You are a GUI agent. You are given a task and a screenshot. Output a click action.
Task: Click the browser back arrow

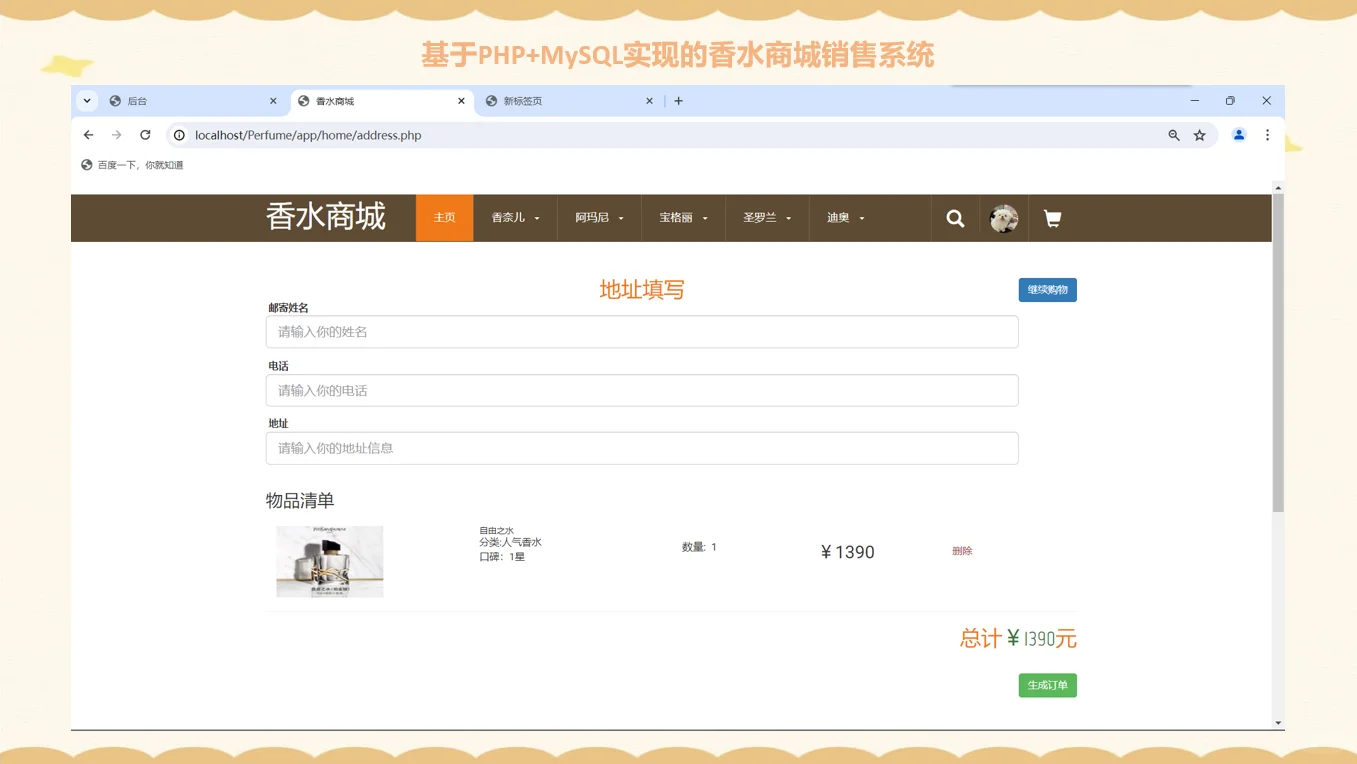coord(88,134)
